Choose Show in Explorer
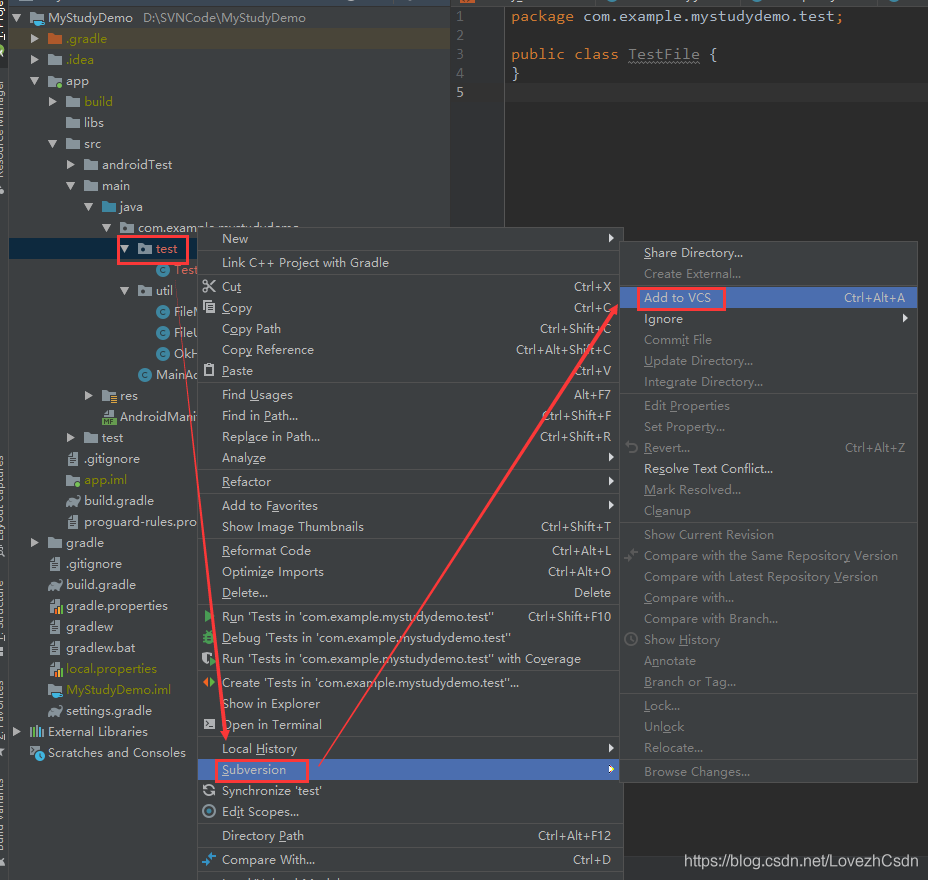 [410, 703]
